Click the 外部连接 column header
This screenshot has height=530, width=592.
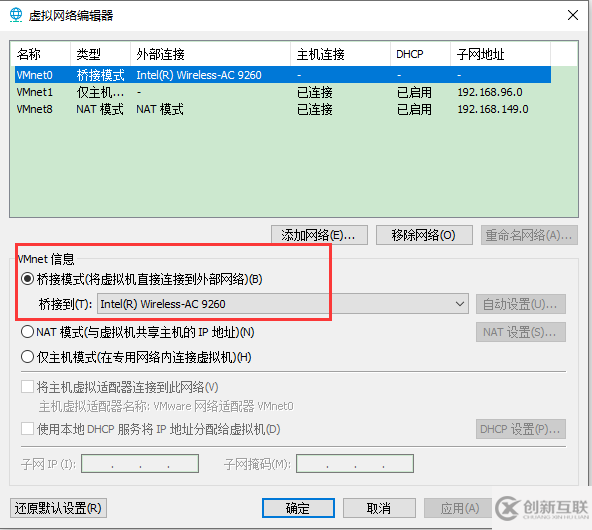[x=210, y=54]
